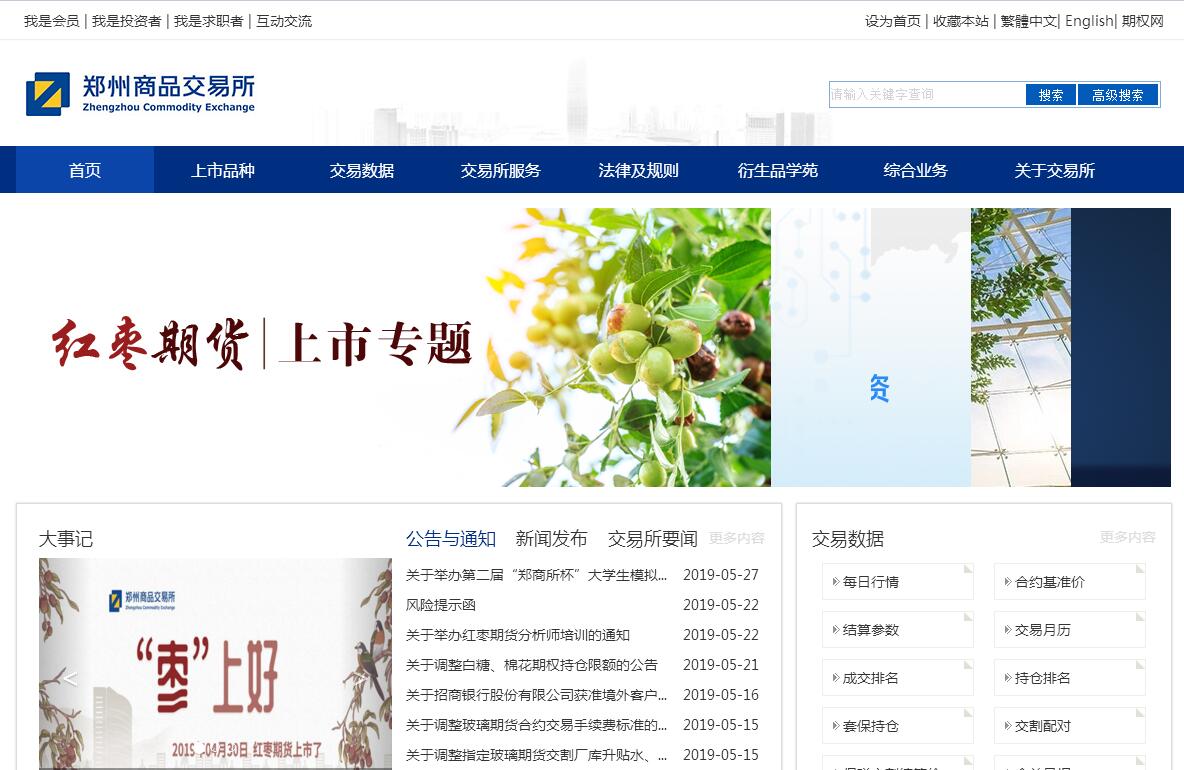Switch to the 新闻发布 tab
This screenshot has width=1184, height=770.
pyautogui.click(x=551, y=539)
